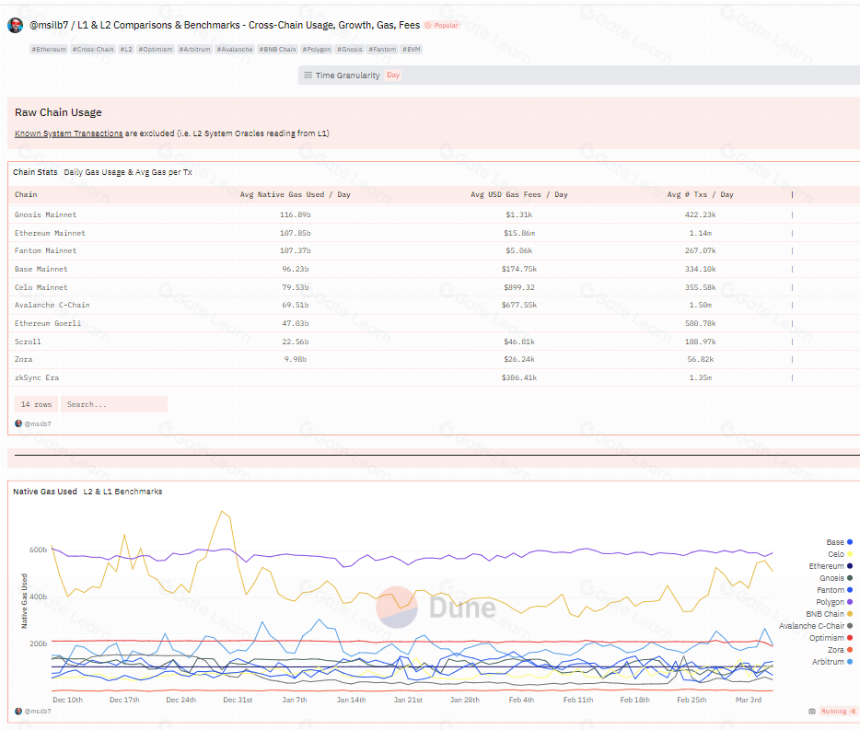Select the Gnosis Mainnet row
The image size is (860, 730).
(433, 215)
